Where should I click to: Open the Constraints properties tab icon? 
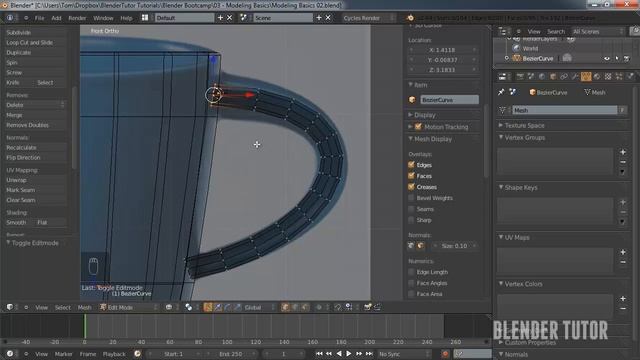tap(564, 76)
